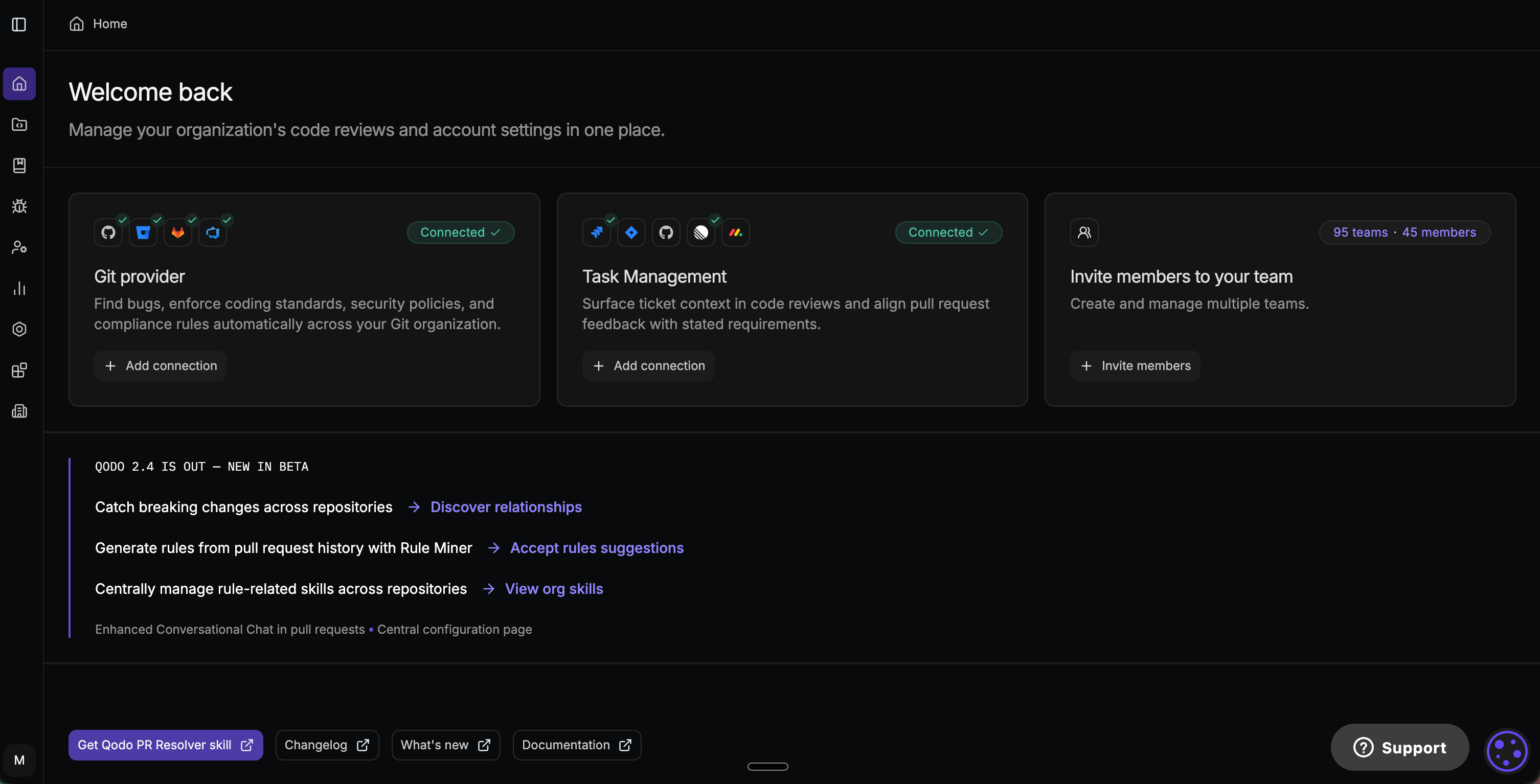Viewport: 1540px width, 784px height.
Task: Click the people icon in Invite members card
Action: [x=1084, y=233]
